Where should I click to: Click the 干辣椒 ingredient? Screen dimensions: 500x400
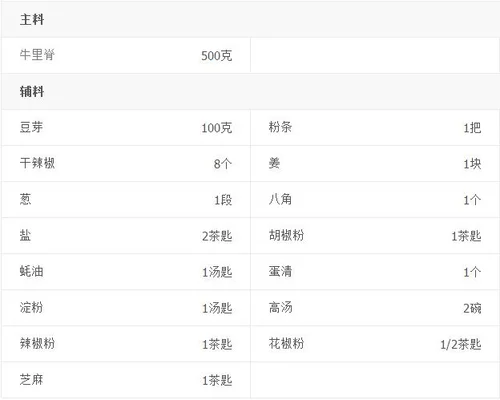[x=37, y=163]
